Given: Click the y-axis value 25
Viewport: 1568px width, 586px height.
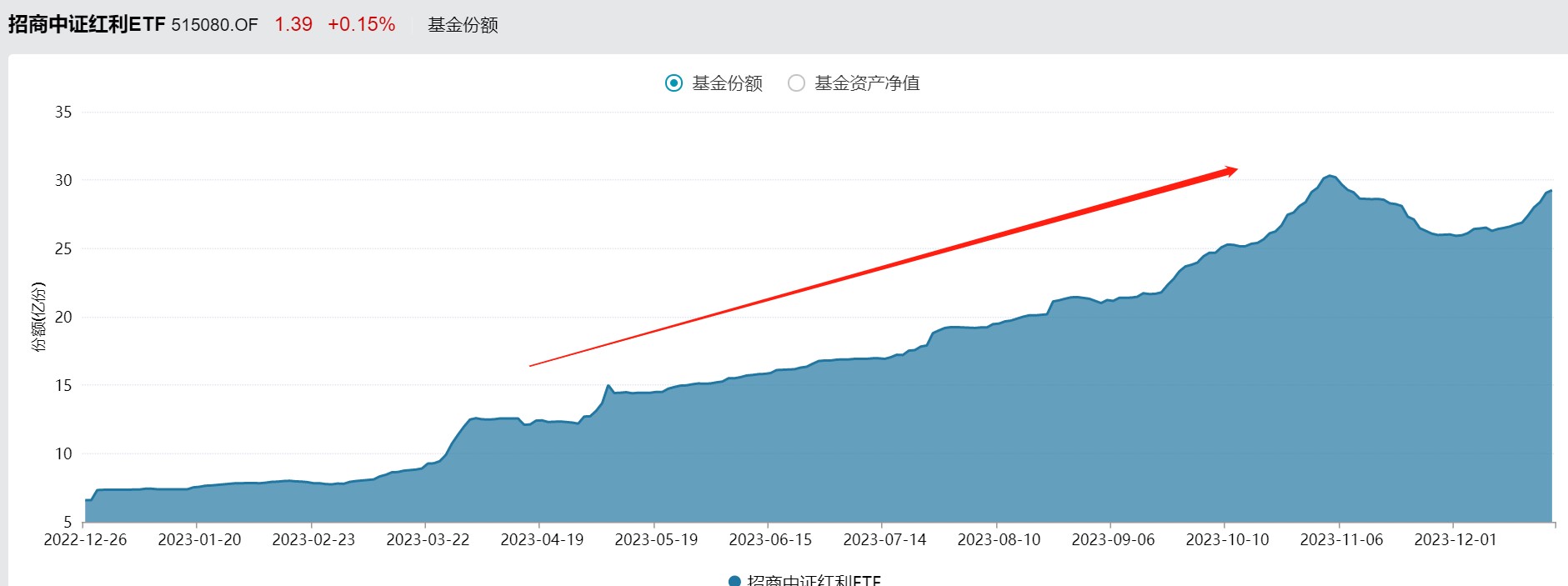Looking at the screenshot, I should click(63, 248).
